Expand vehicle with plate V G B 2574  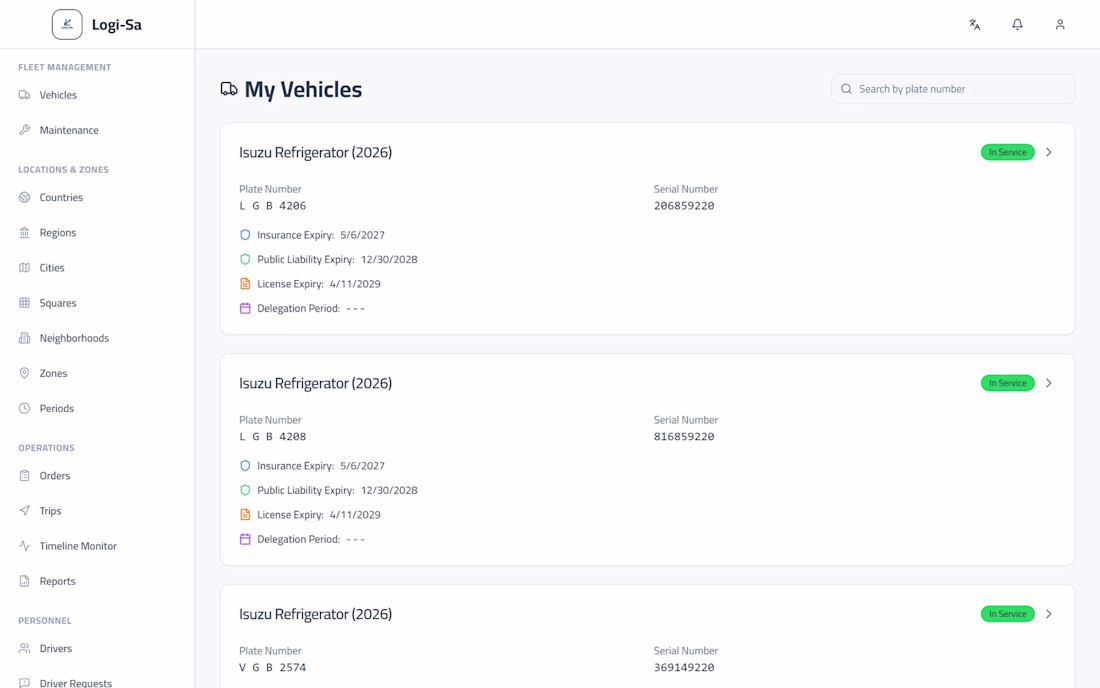point(1049,614)
